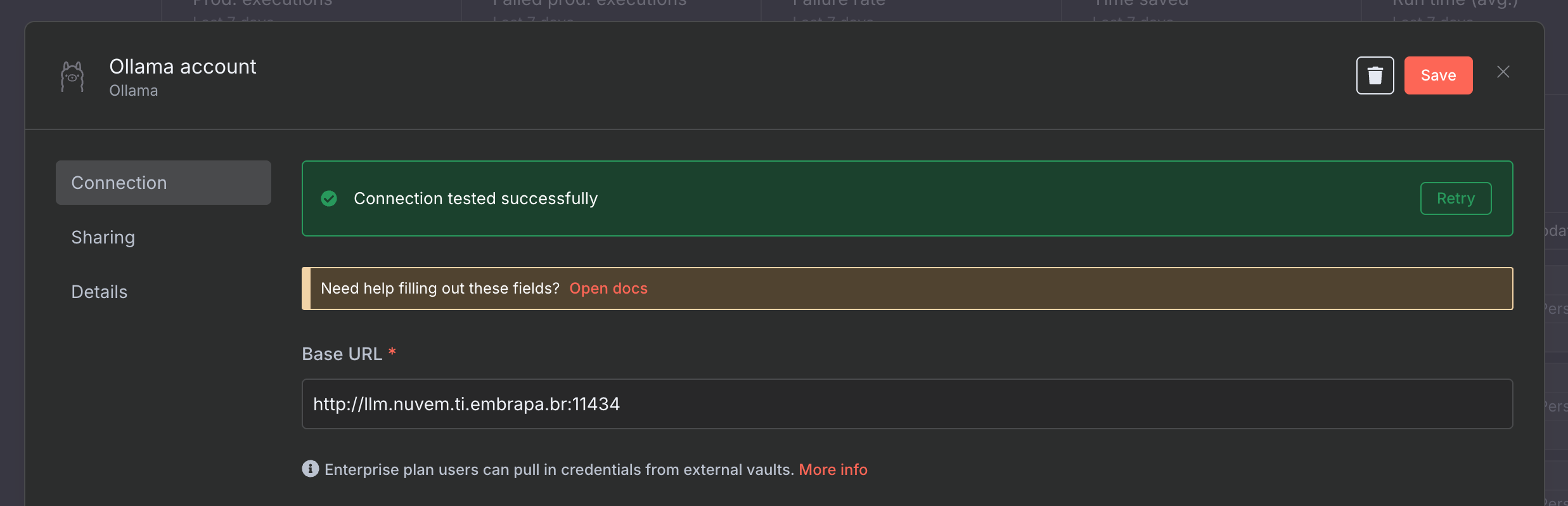Click the Base URL field label
Screen dimensions: 1568x506
coord(342,354)
